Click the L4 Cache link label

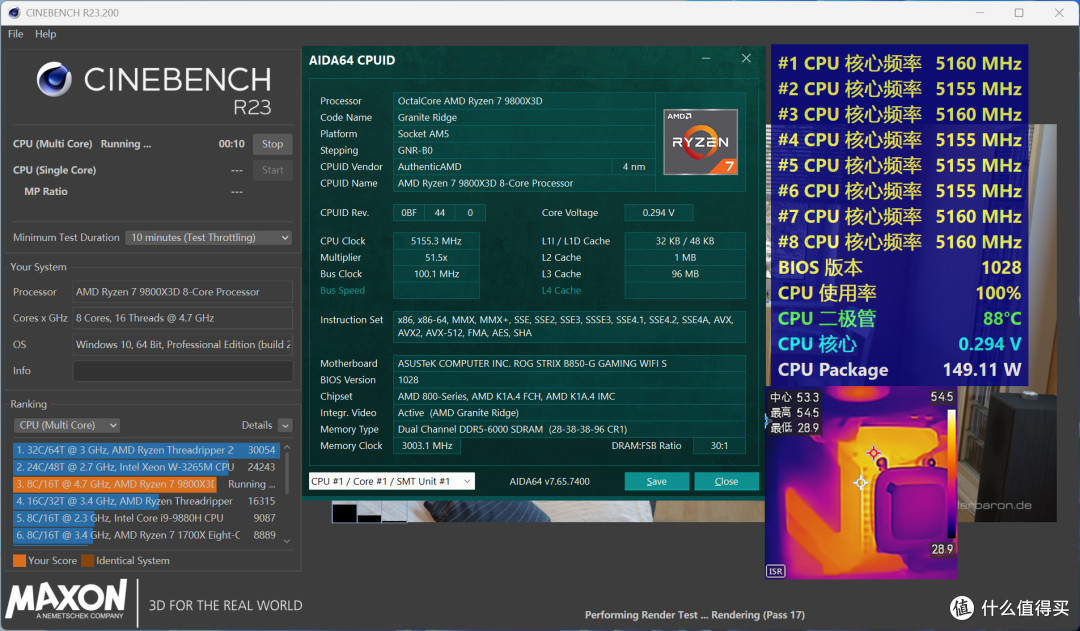561,291
